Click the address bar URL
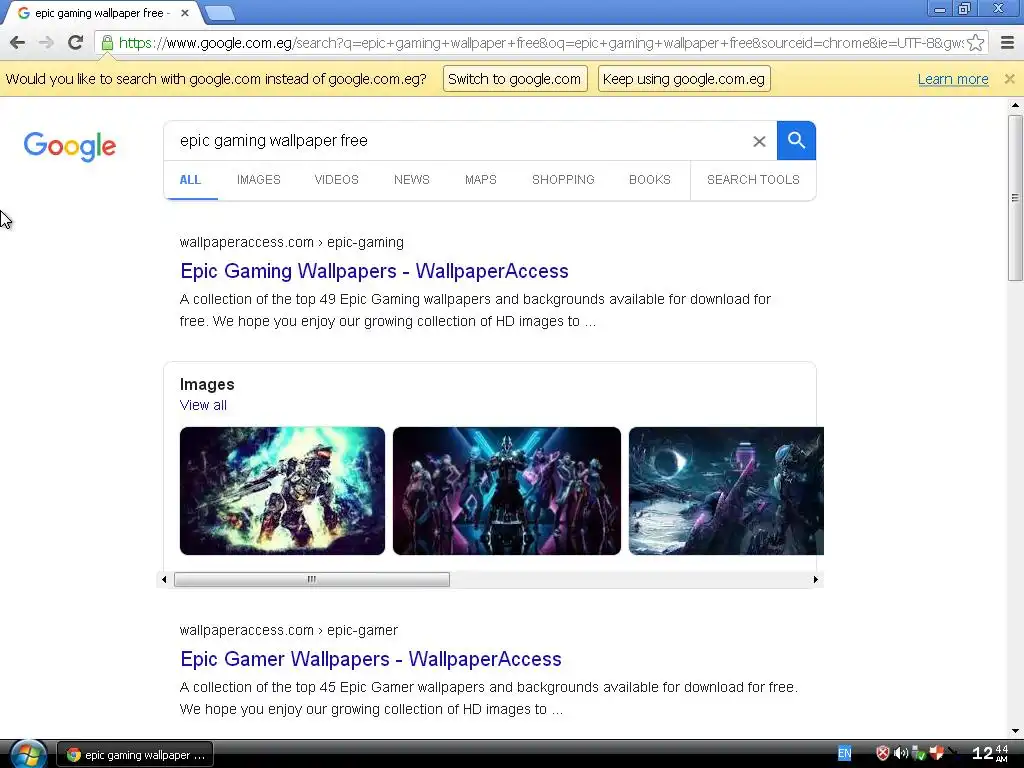The image size is (1024, 768). (x=541, y=43)
